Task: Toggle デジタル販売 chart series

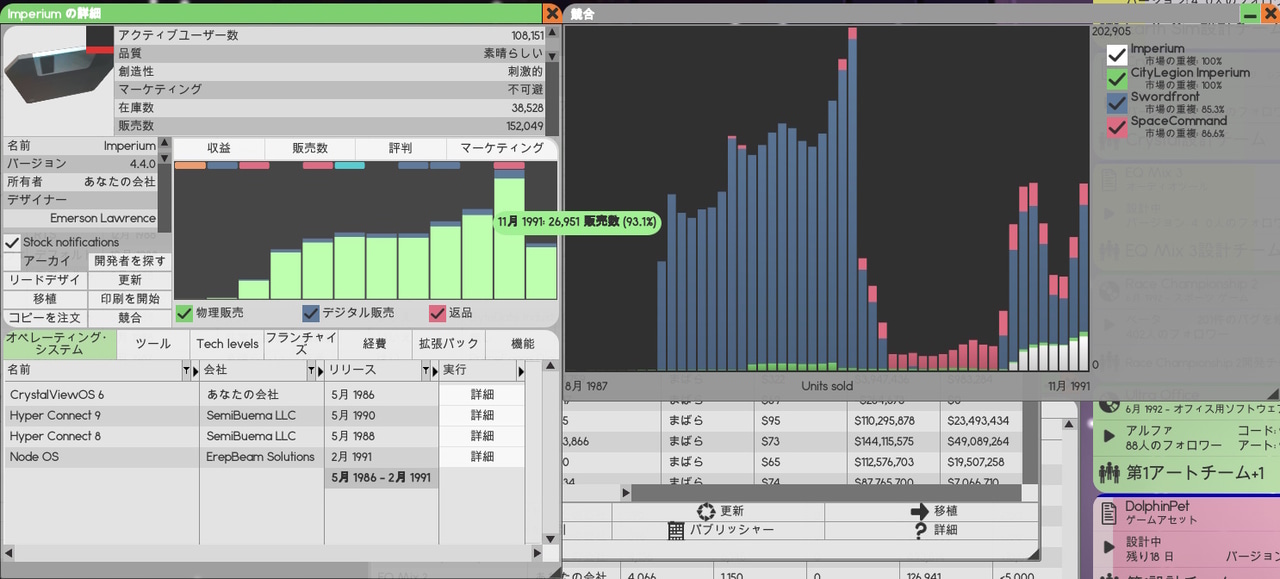Action: [x=311, y=313]
